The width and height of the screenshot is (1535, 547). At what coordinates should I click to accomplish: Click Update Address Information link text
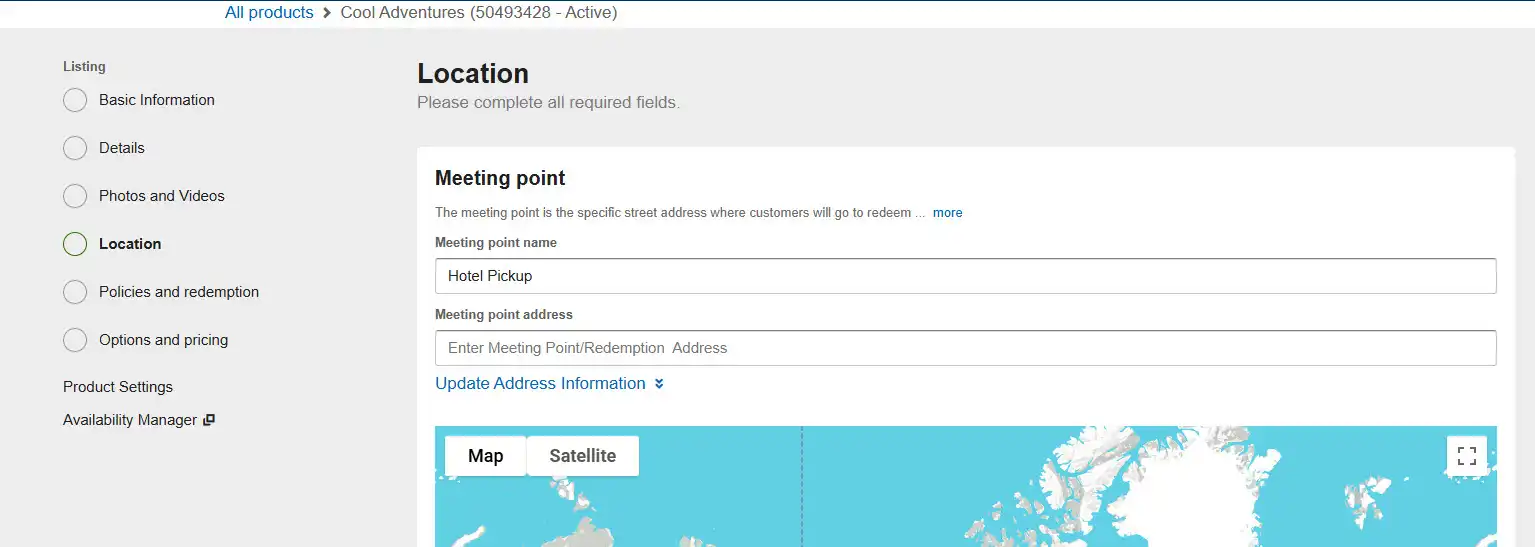[x=540, y=384]
